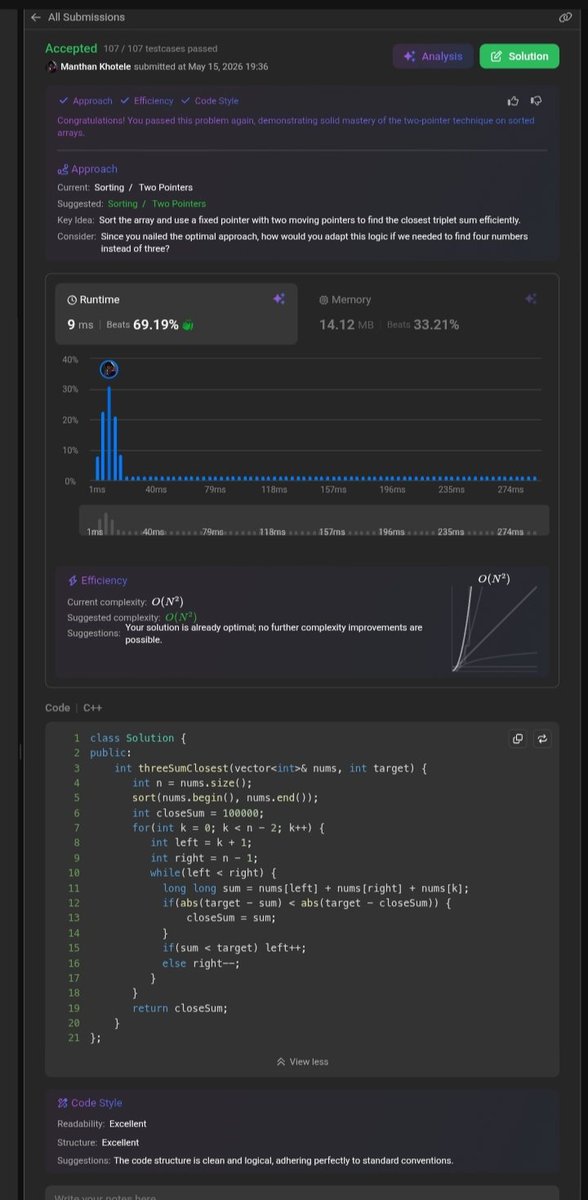Click the '14.12 MB' memory value
This screenshot has width=588, height=1200.
pyautogui.click(x=345, y=325)
